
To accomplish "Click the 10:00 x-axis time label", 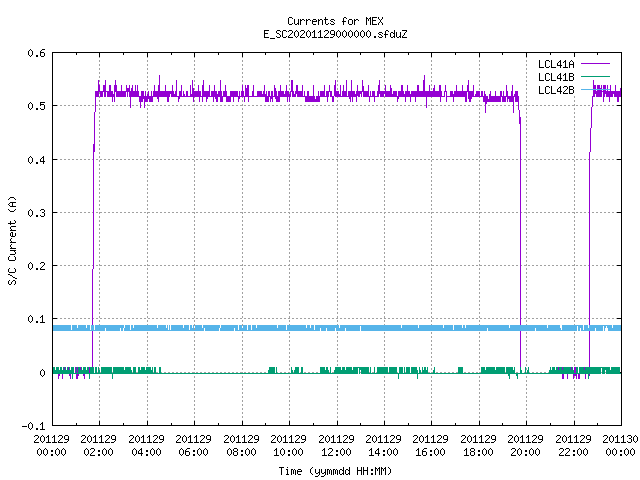I will [x=289, y=452].
